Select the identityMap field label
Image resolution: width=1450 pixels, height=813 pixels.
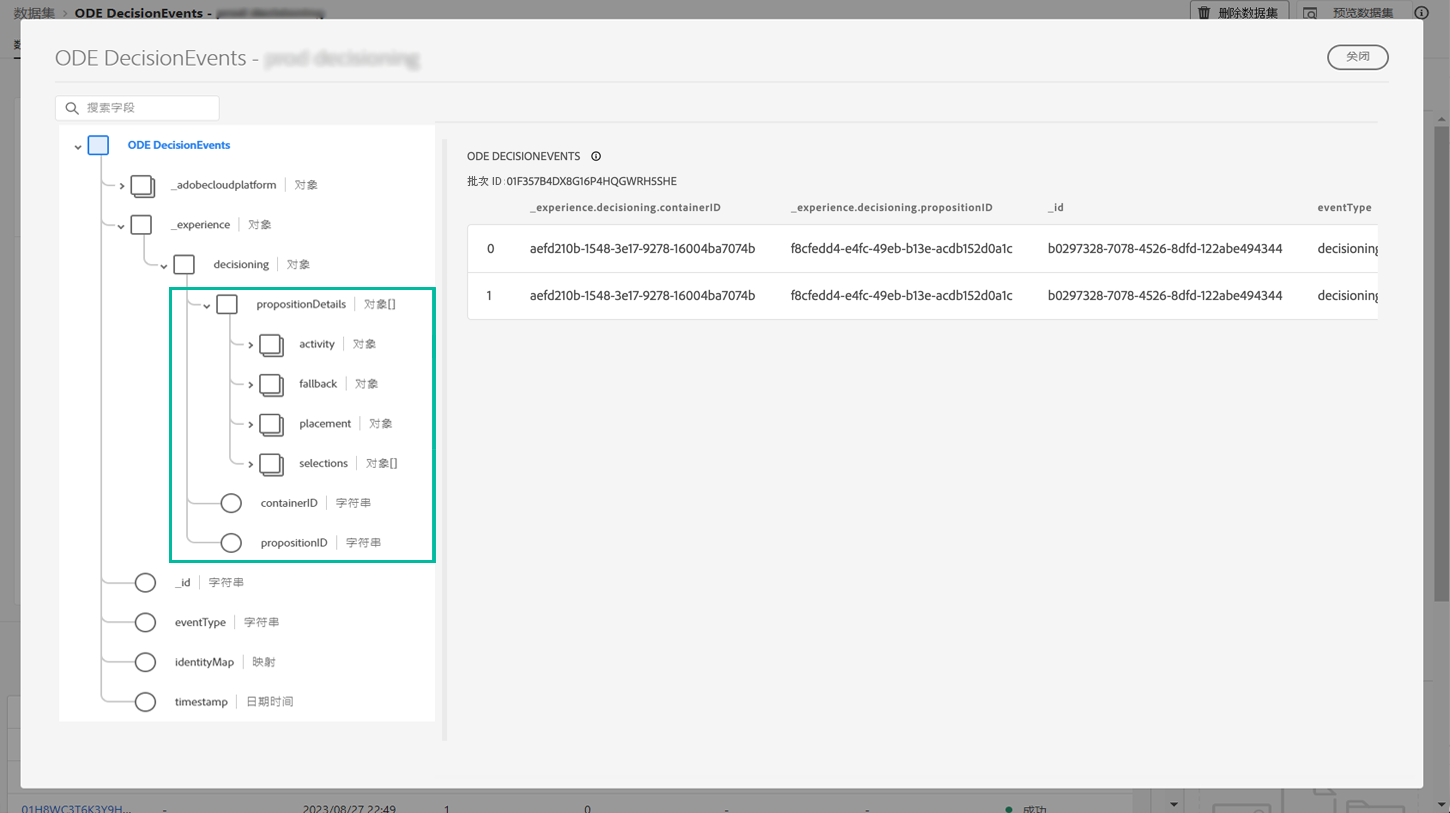(204, 662)
